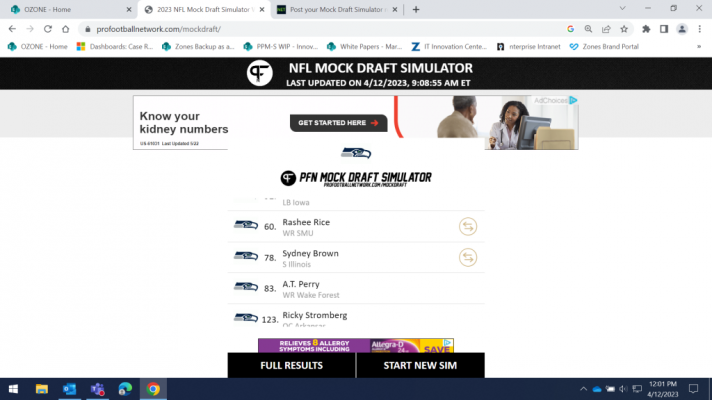Click the swap icon next to Sydney Brown
712x400 pixels.
468,257
